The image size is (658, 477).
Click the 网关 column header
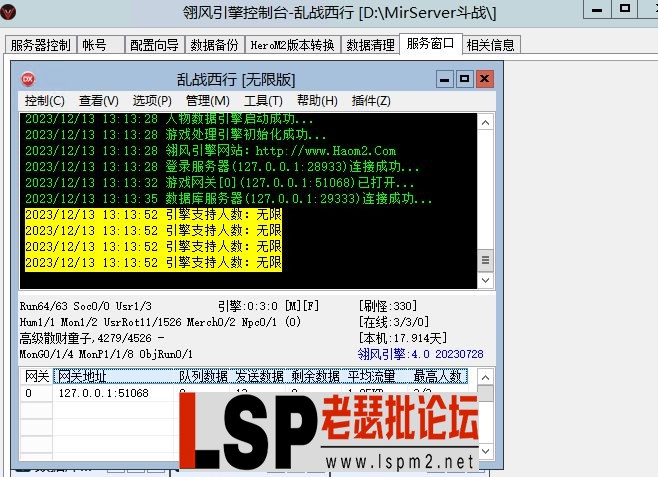coord(37,376)
